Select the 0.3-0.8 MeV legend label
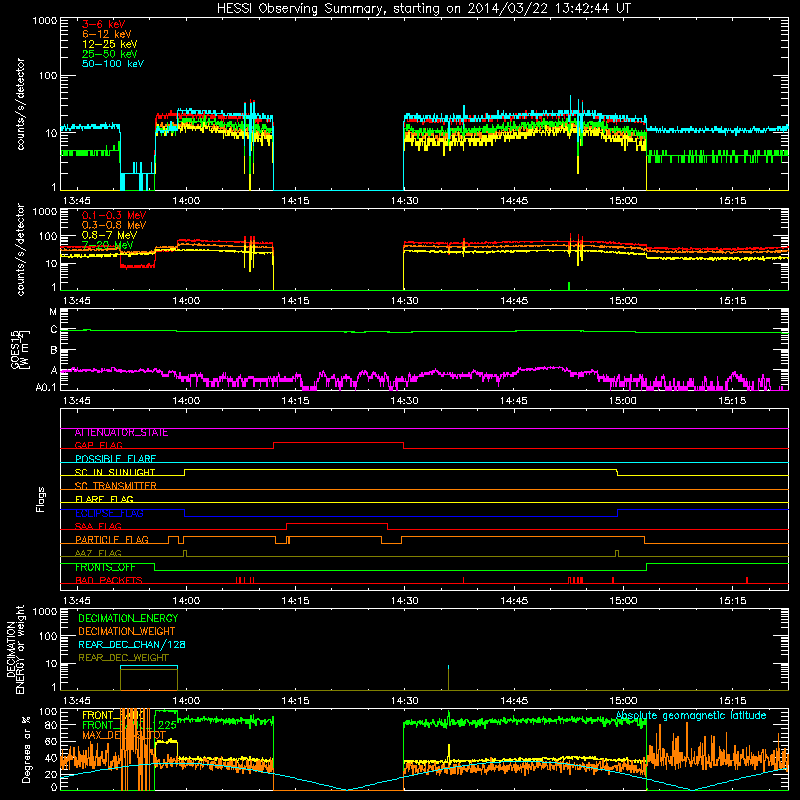This screenshot has width=800, height=800. 114,225
